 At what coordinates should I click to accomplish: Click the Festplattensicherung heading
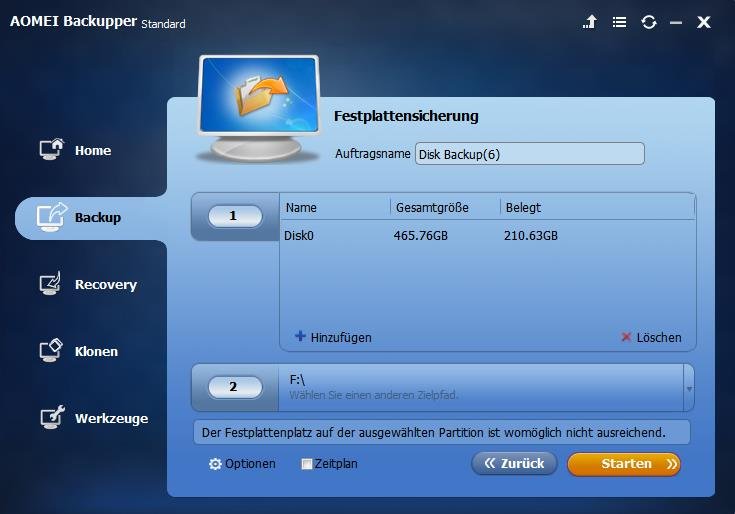coord(406,116)
